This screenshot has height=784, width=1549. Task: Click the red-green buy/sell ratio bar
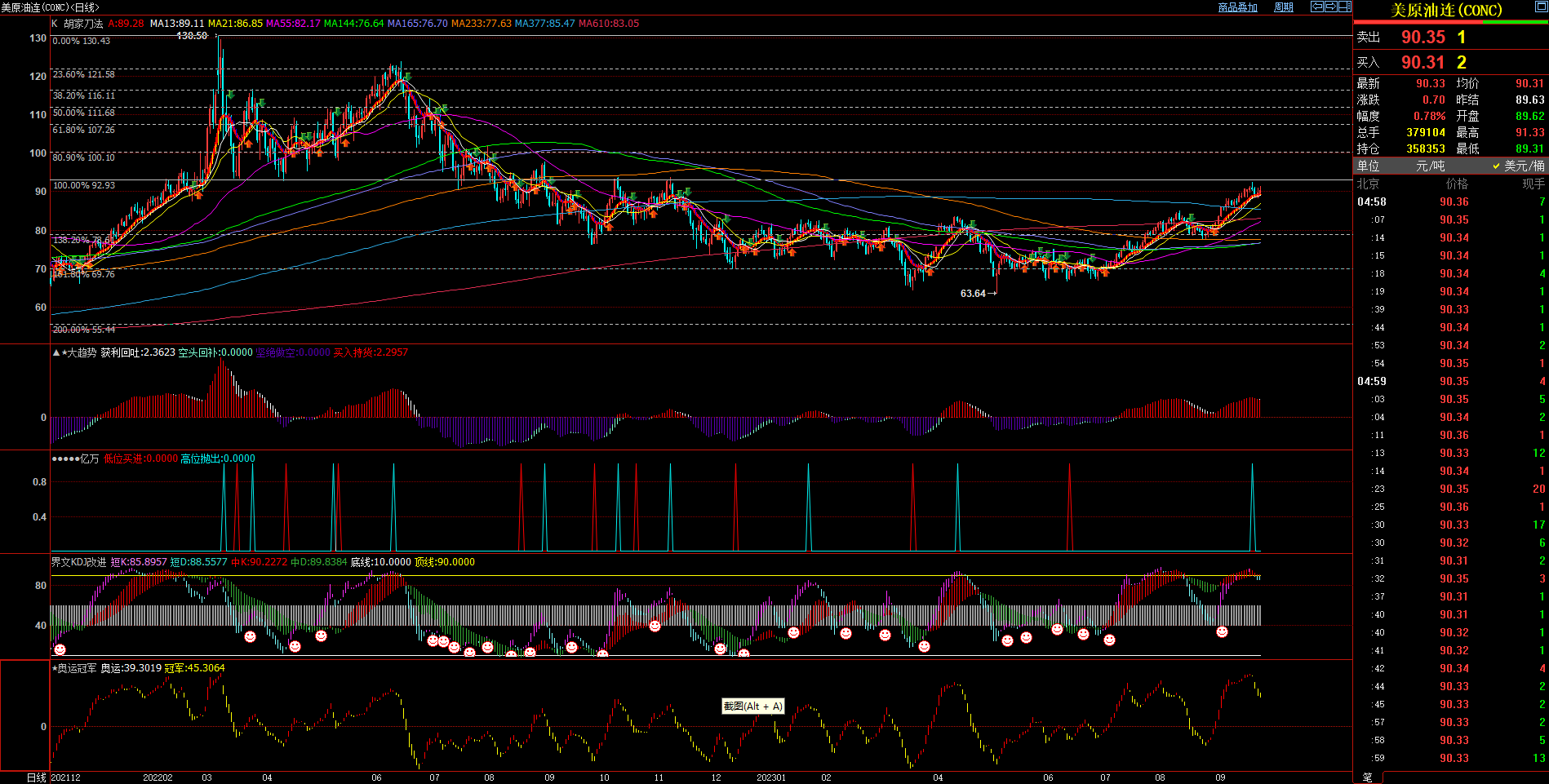click(x=1450, y=22)
